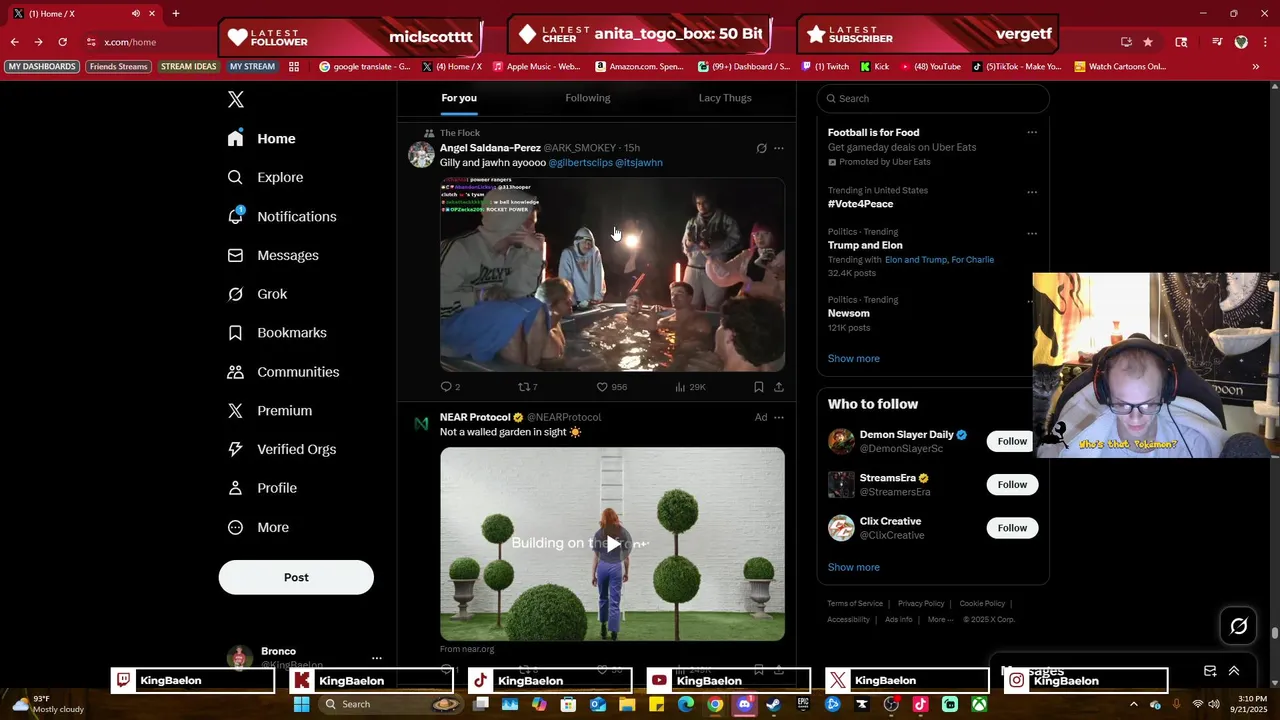Open Explore in the sidebar
The width and height of the screenshot is (1280, 720).
(265, 177)
